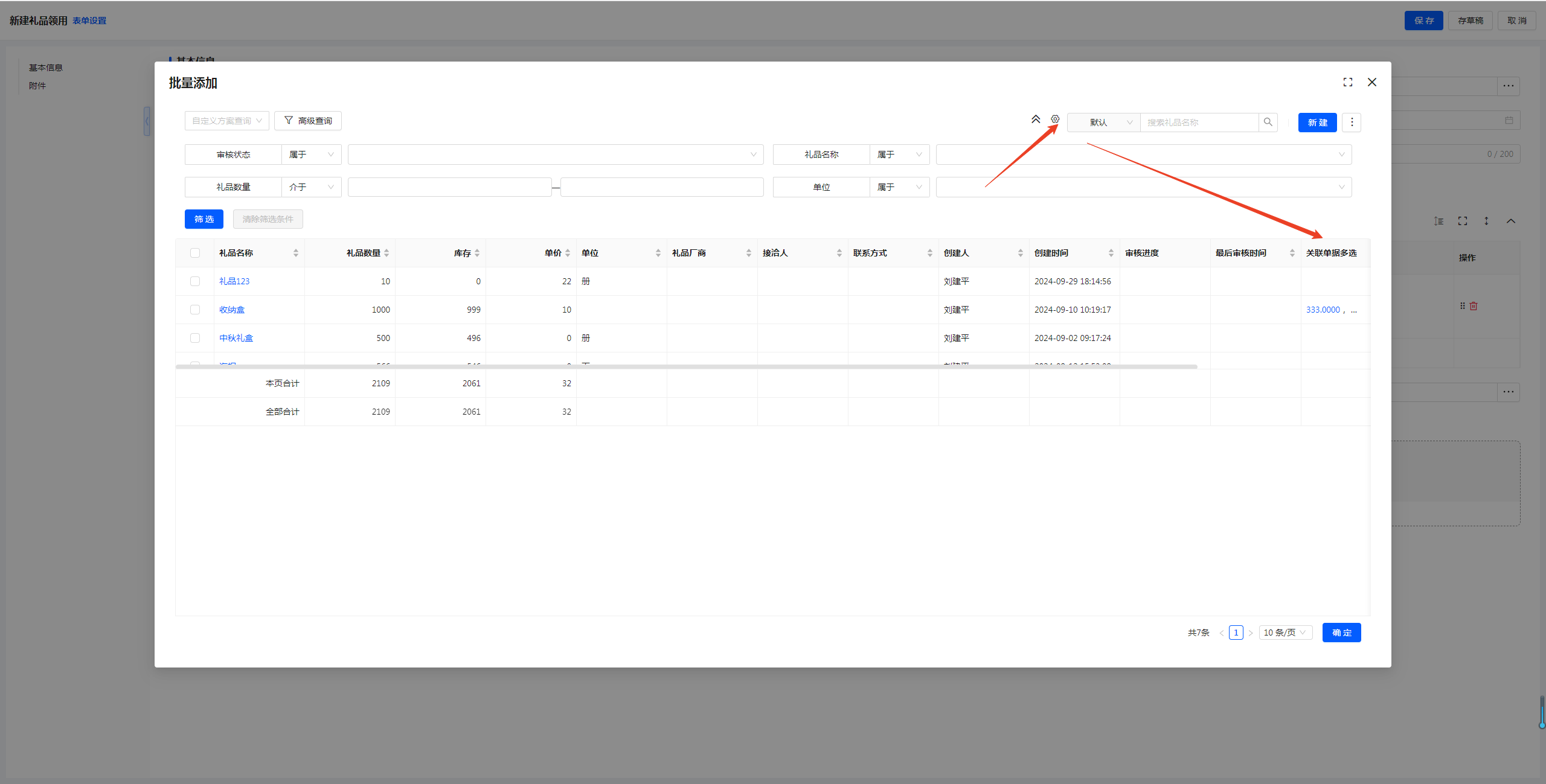Open the gift name operator dropdown
Image resolution: width=1546 pixels, height=784 pixels.
point(900,155)
